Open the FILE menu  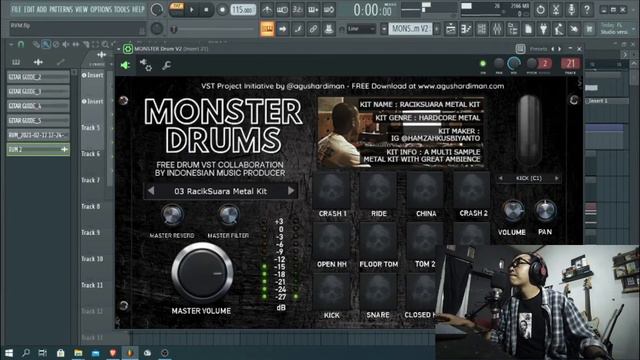16,9
